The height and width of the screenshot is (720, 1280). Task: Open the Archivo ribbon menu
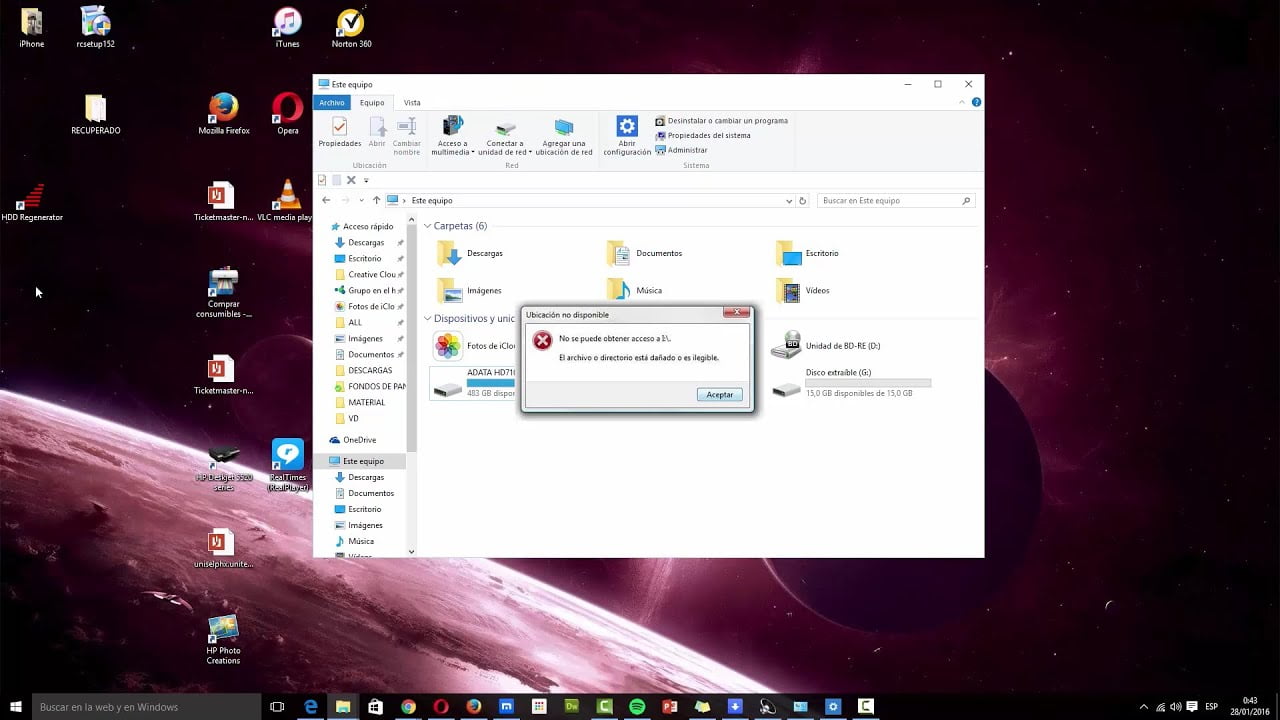coord(332,103)
